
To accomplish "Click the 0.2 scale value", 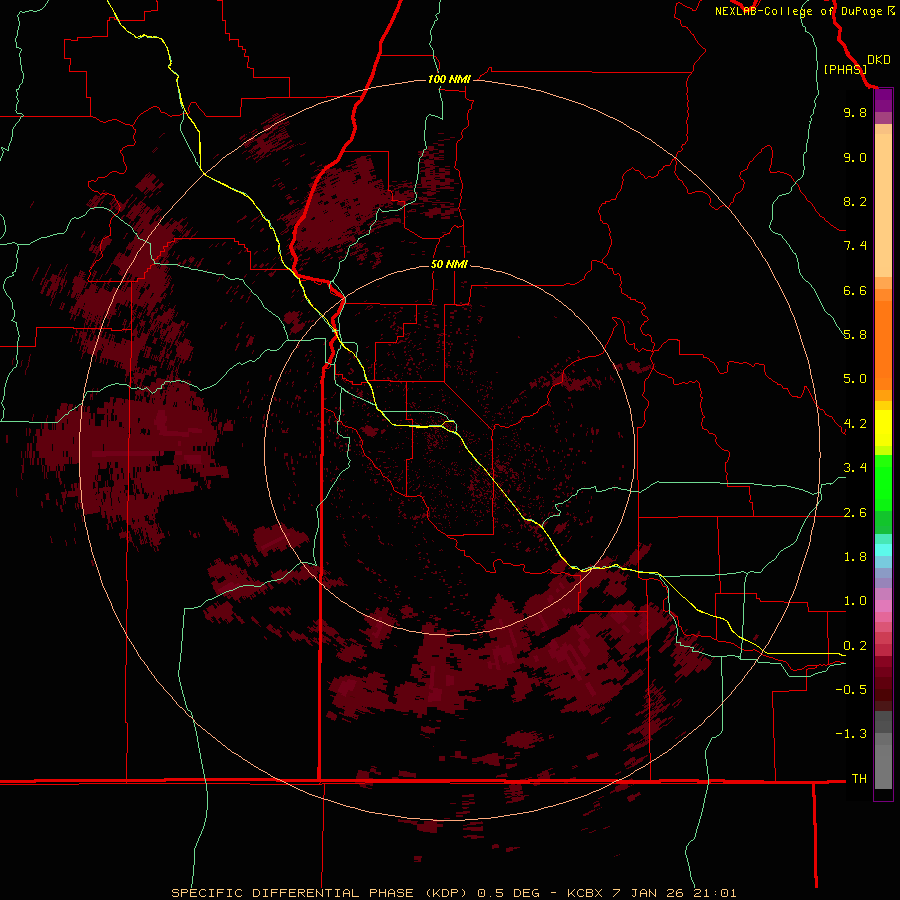I will [855, 646].
